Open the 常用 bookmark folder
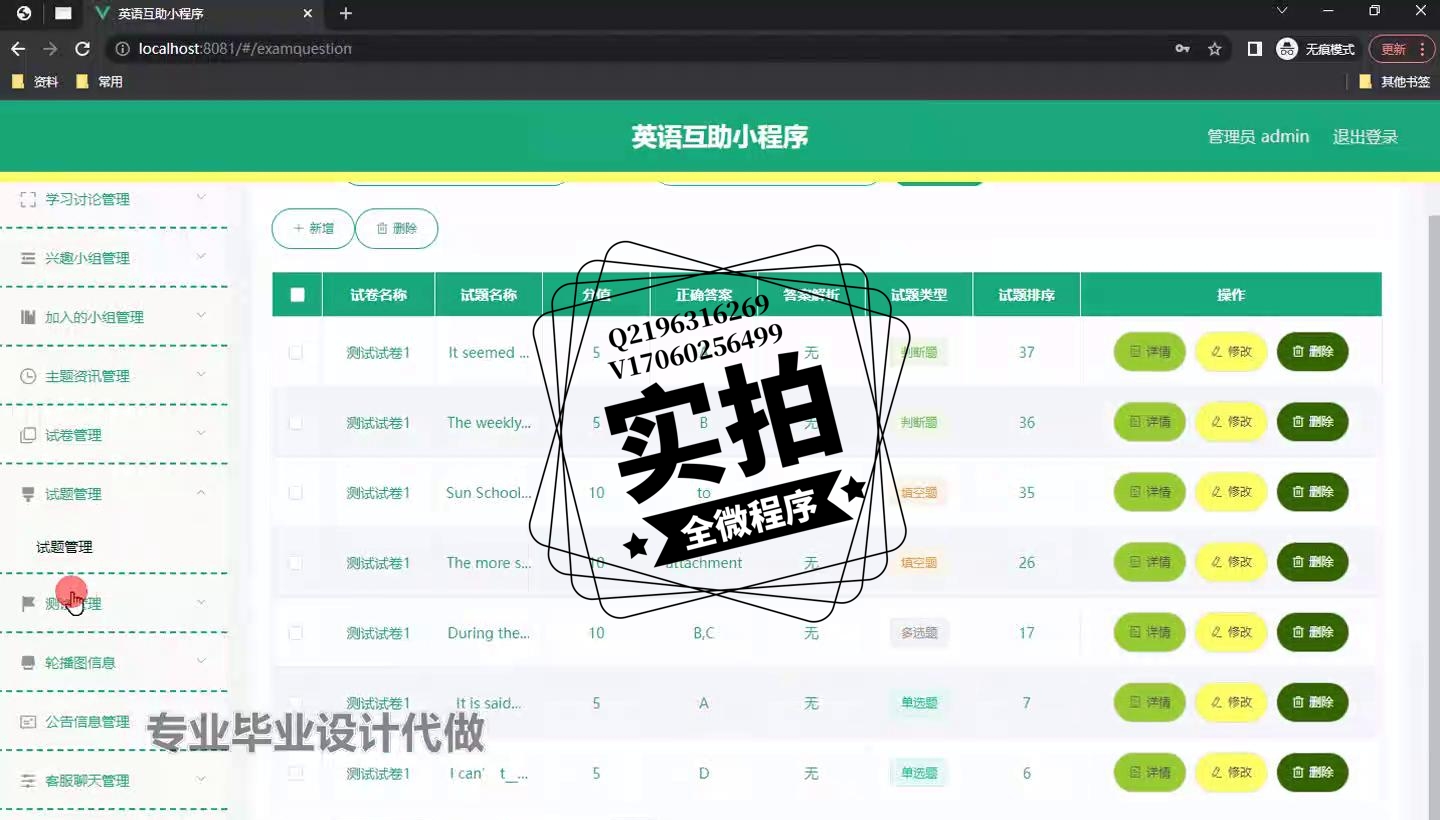The image size is (1440, 820). [x=99, y=82]
